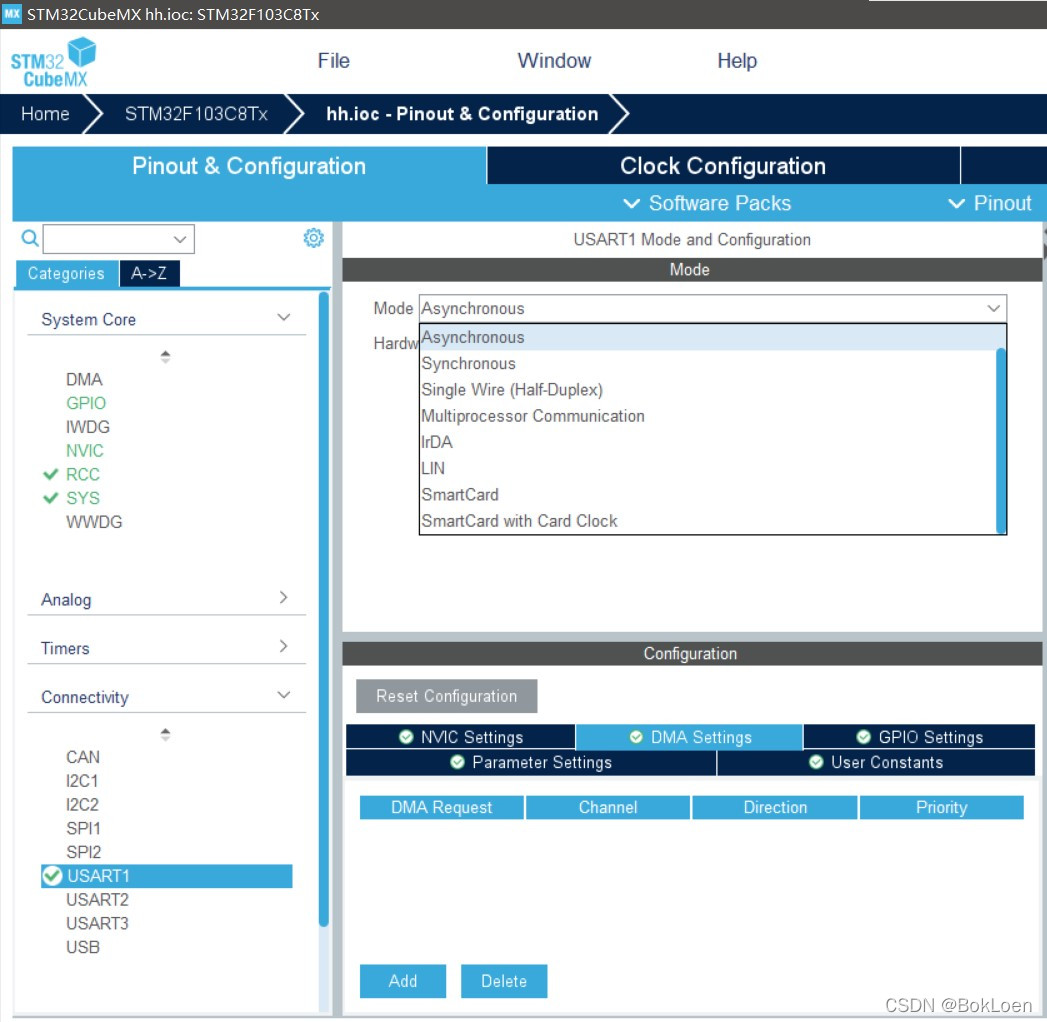Select DMA in System Core
The image size is (1047, 1022).
(84, 380)
